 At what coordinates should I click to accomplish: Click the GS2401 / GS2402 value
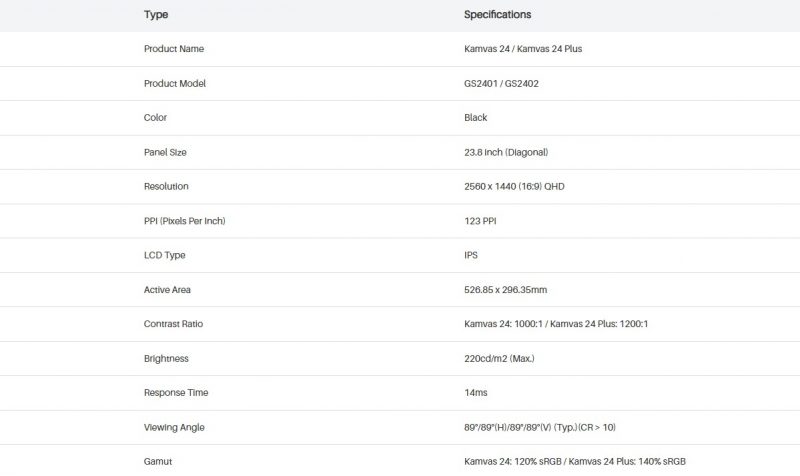click(x=501, y=84)
